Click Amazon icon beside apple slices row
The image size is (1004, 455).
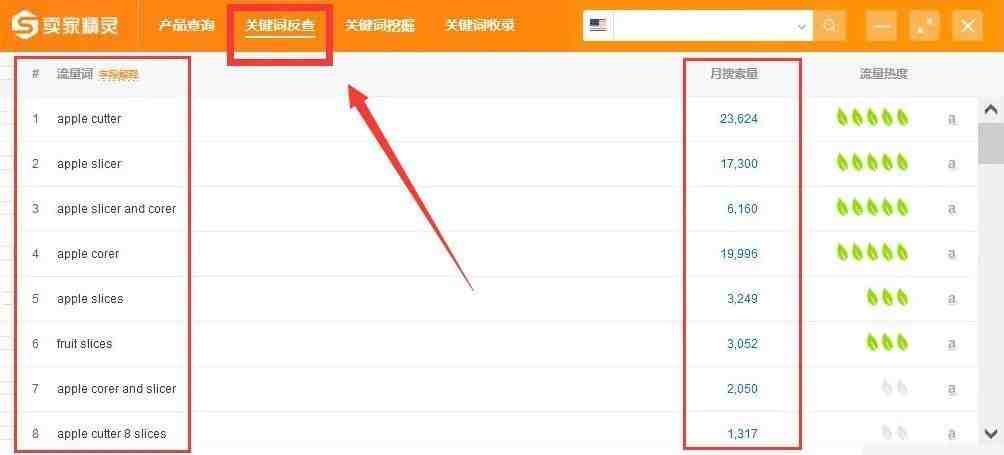tap(952, 299)
